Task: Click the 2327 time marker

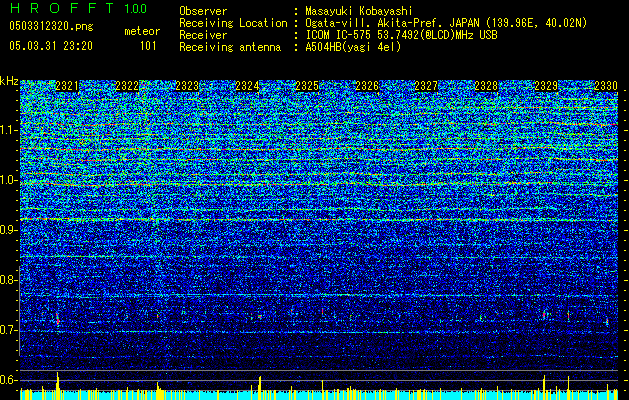Action: (427, 87)
